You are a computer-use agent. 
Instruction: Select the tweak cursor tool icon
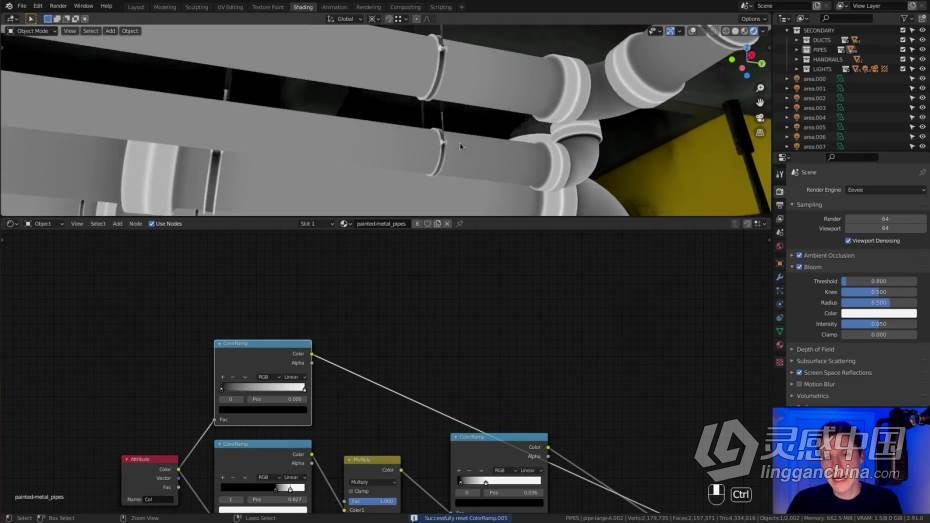tap(30, 19)
